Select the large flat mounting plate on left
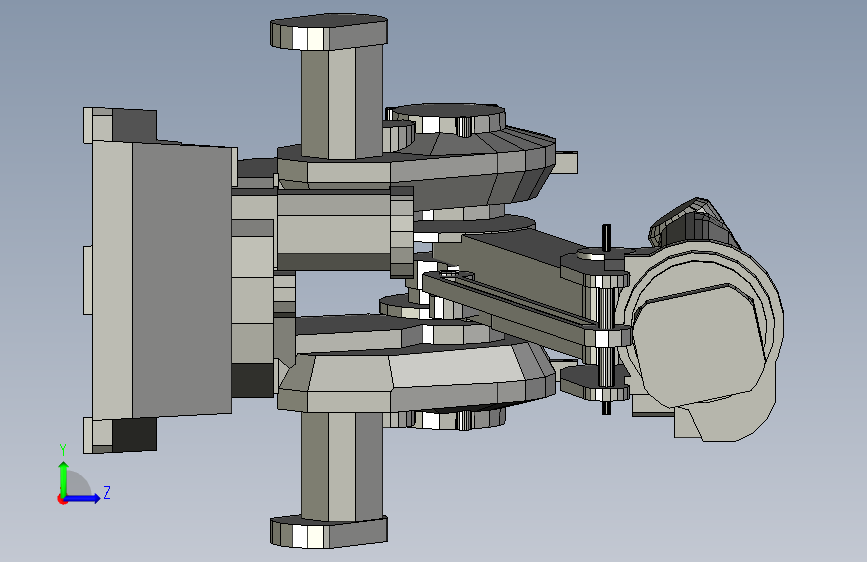 point(162,280)
